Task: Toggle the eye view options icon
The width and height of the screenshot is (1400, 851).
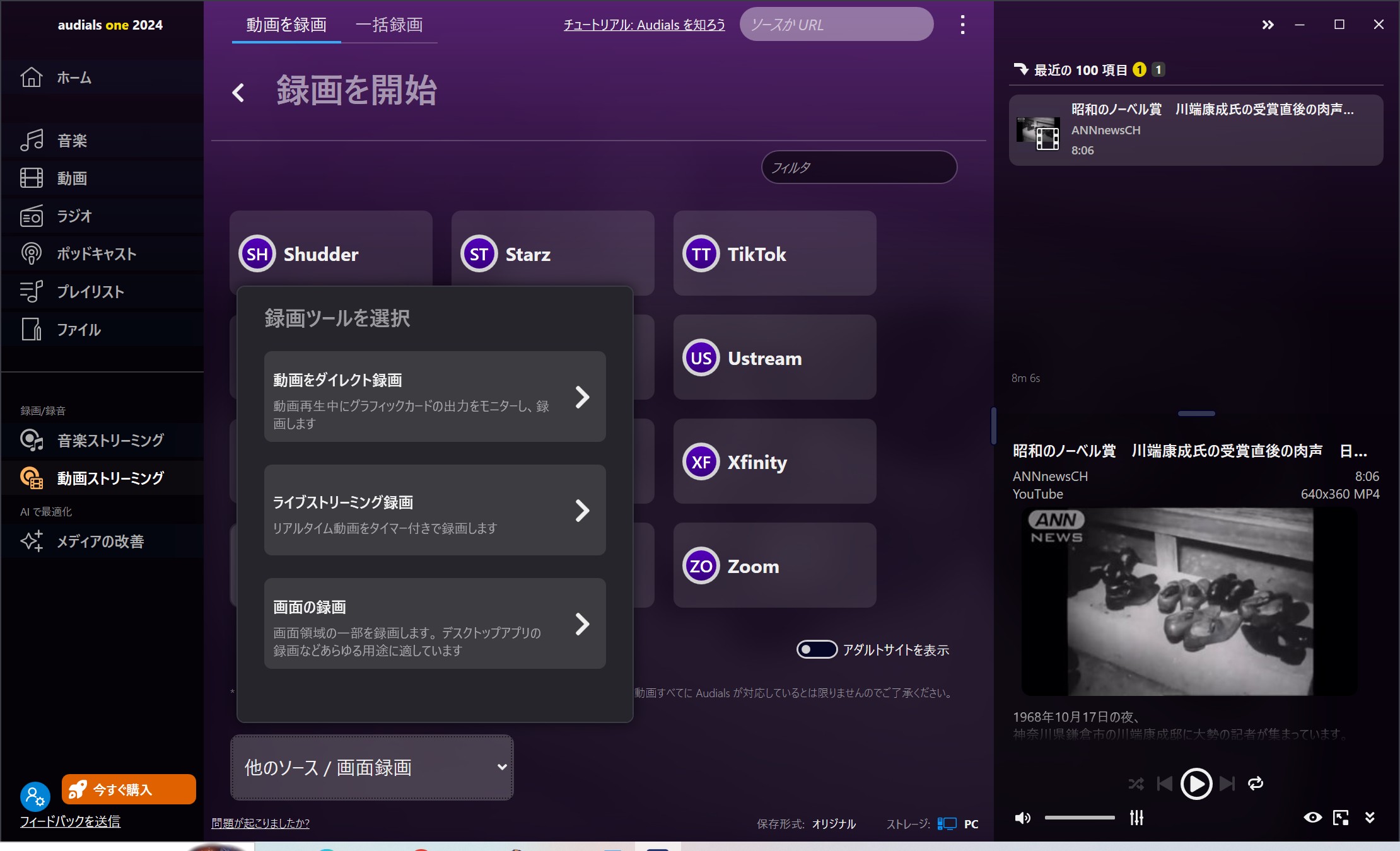Action: 1313,818
